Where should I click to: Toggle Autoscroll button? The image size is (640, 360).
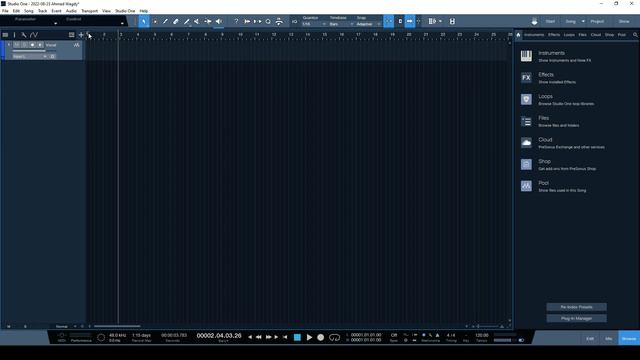pos(409,21)
